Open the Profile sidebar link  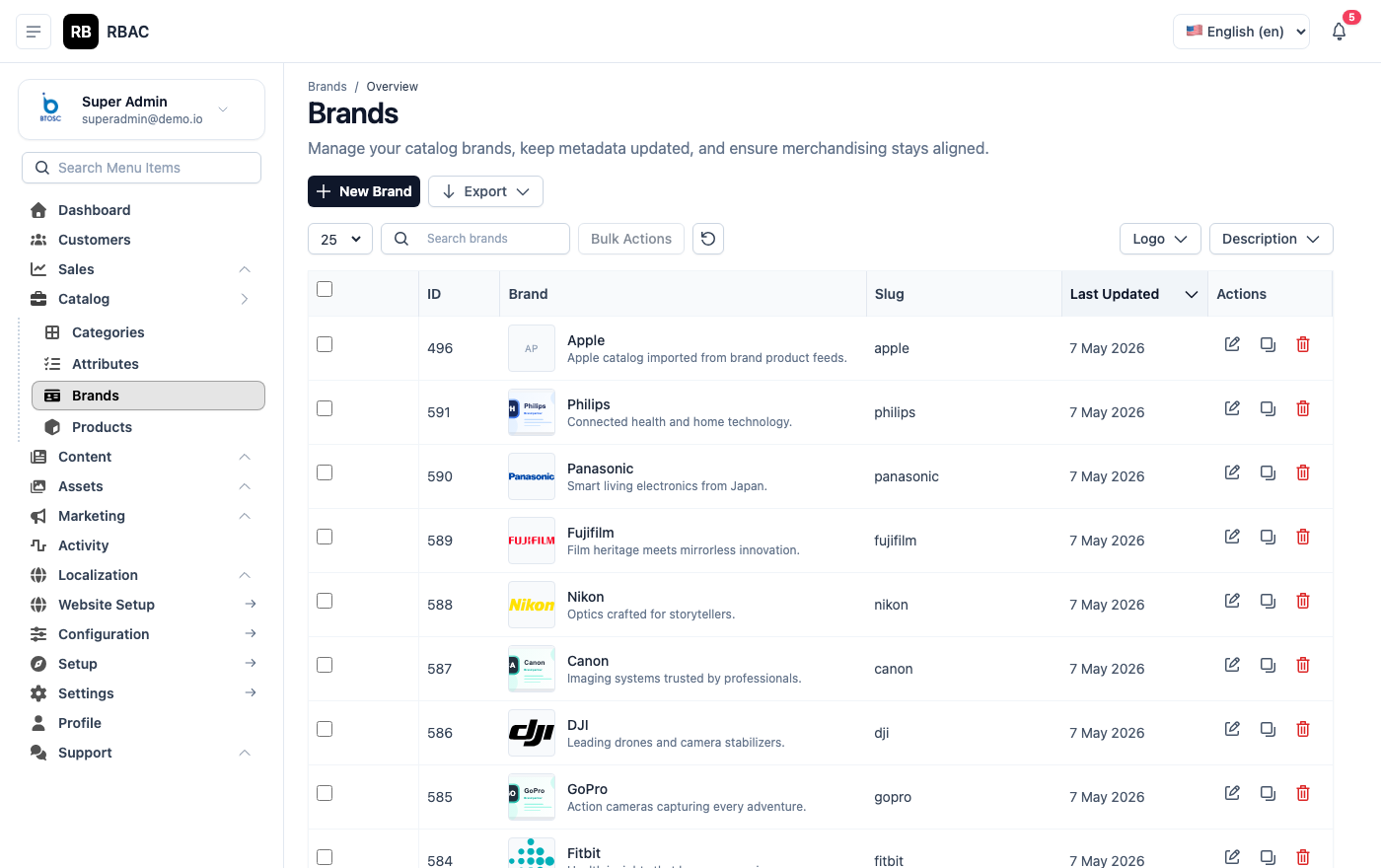pos(79,723)
